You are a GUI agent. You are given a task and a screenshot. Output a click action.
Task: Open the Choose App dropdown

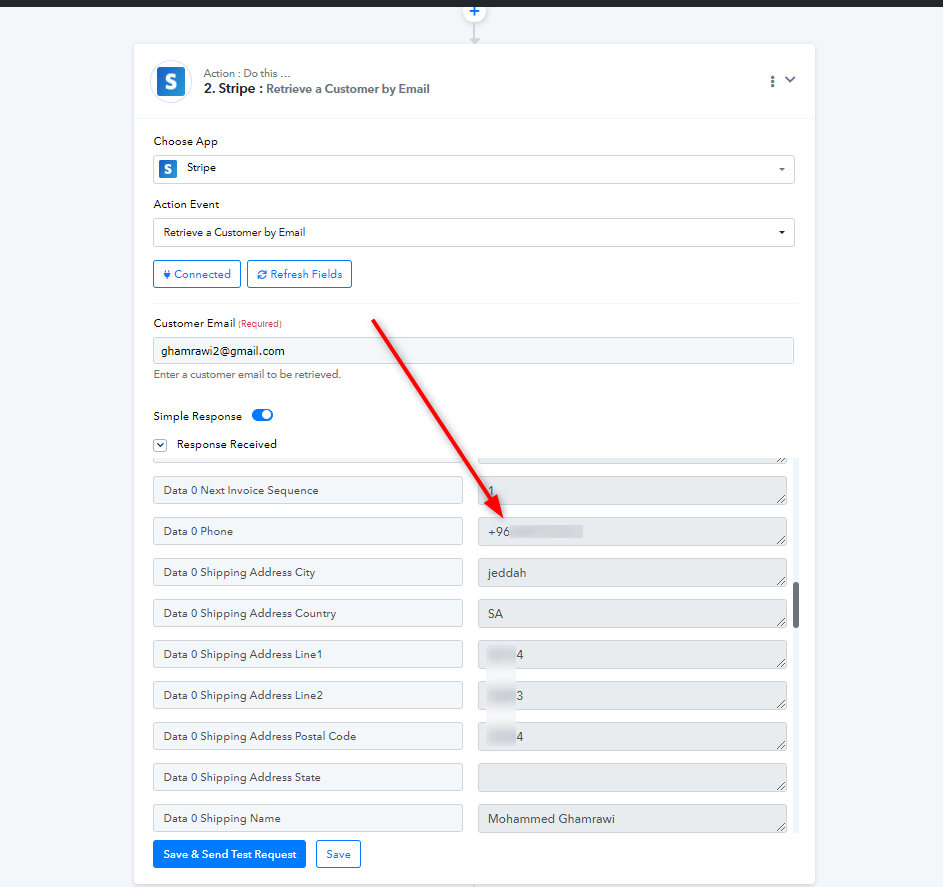474,169
